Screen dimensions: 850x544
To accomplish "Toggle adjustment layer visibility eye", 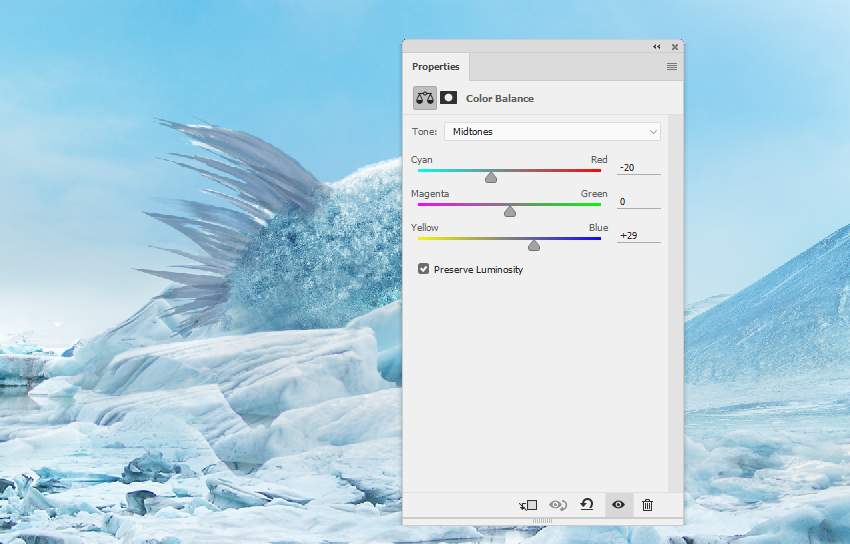I will click(618, 505).
